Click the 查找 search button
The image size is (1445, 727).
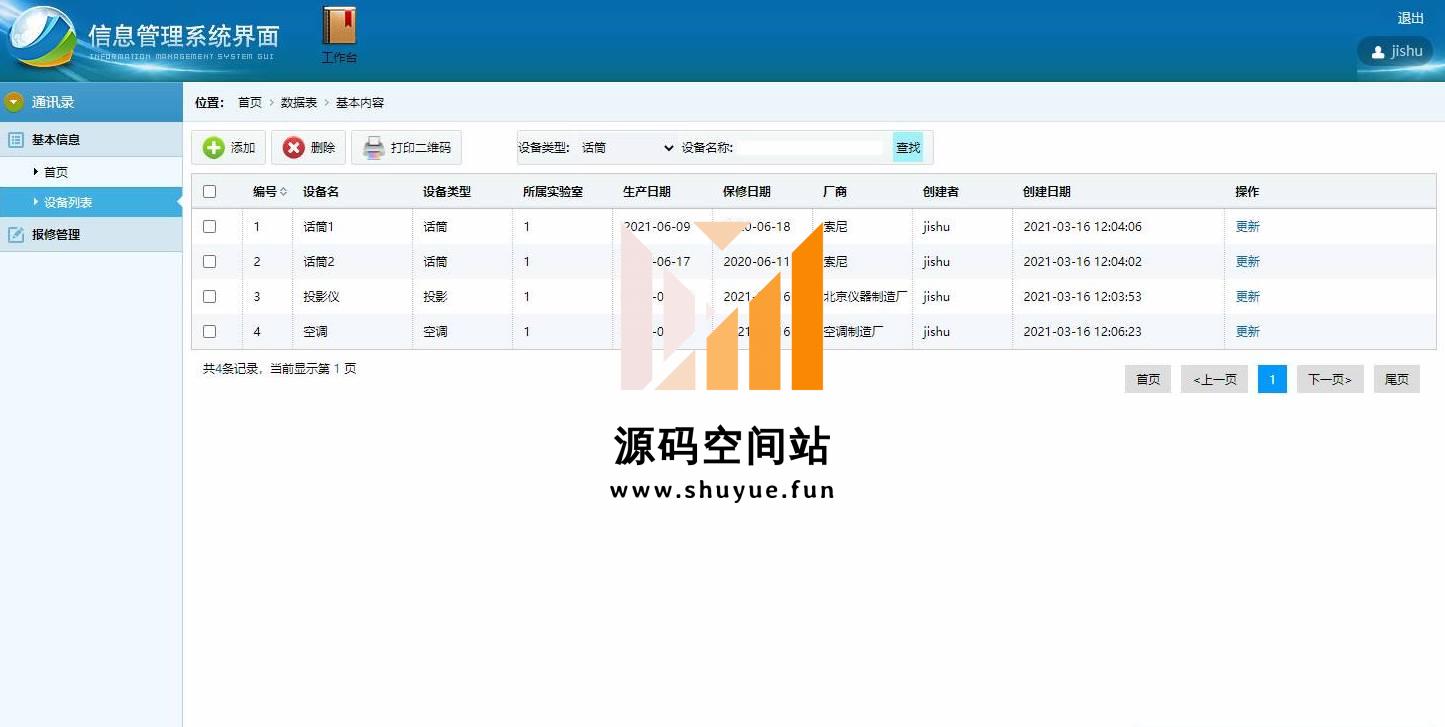[x=908, y=148]
